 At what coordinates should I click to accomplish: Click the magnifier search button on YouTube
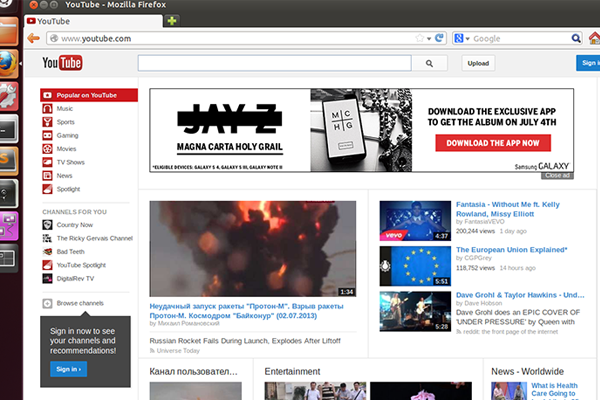pyautogui.click(x=429, y=63)
